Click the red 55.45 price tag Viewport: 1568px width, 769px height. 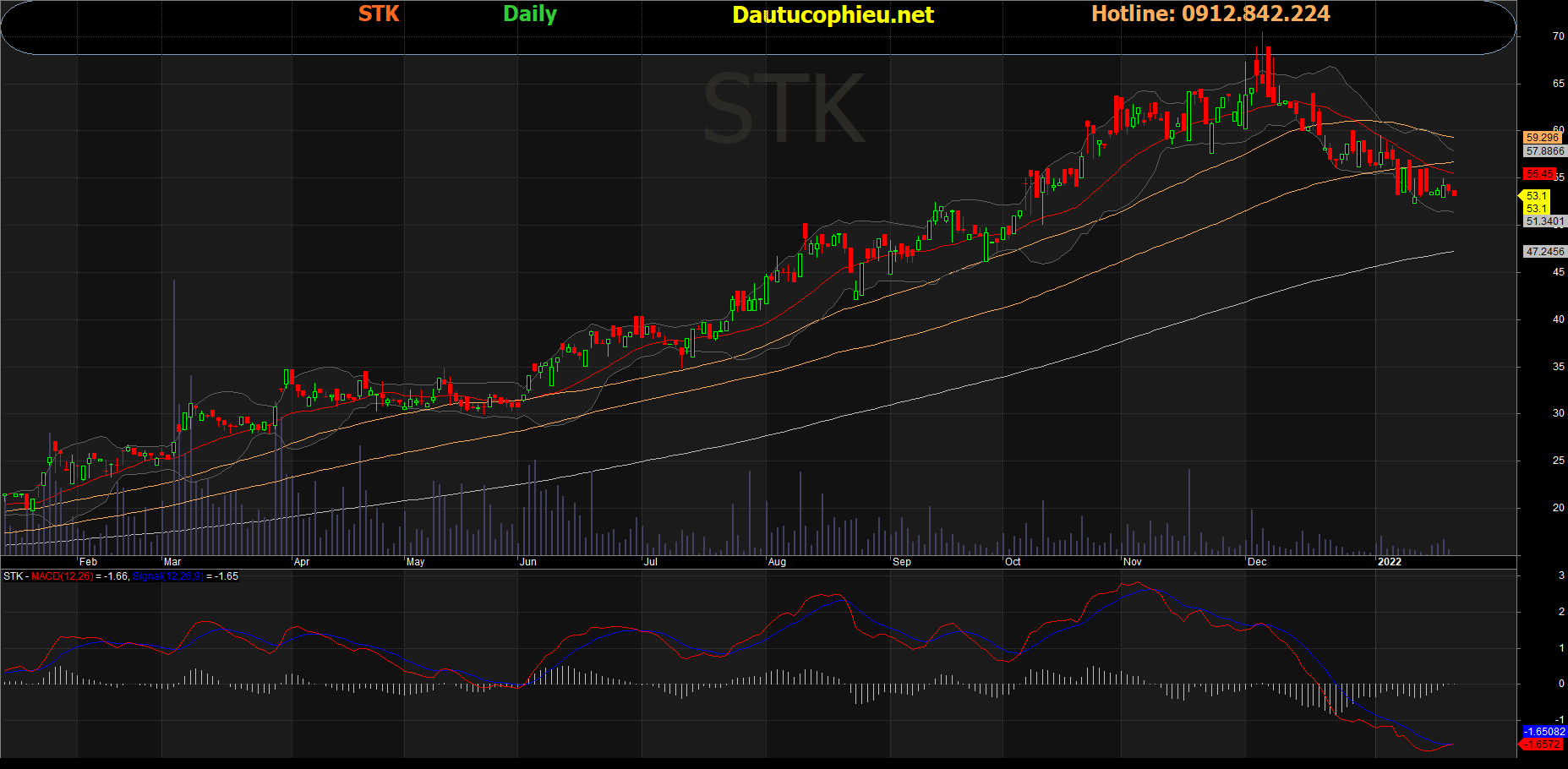[x=1540, y=174]
